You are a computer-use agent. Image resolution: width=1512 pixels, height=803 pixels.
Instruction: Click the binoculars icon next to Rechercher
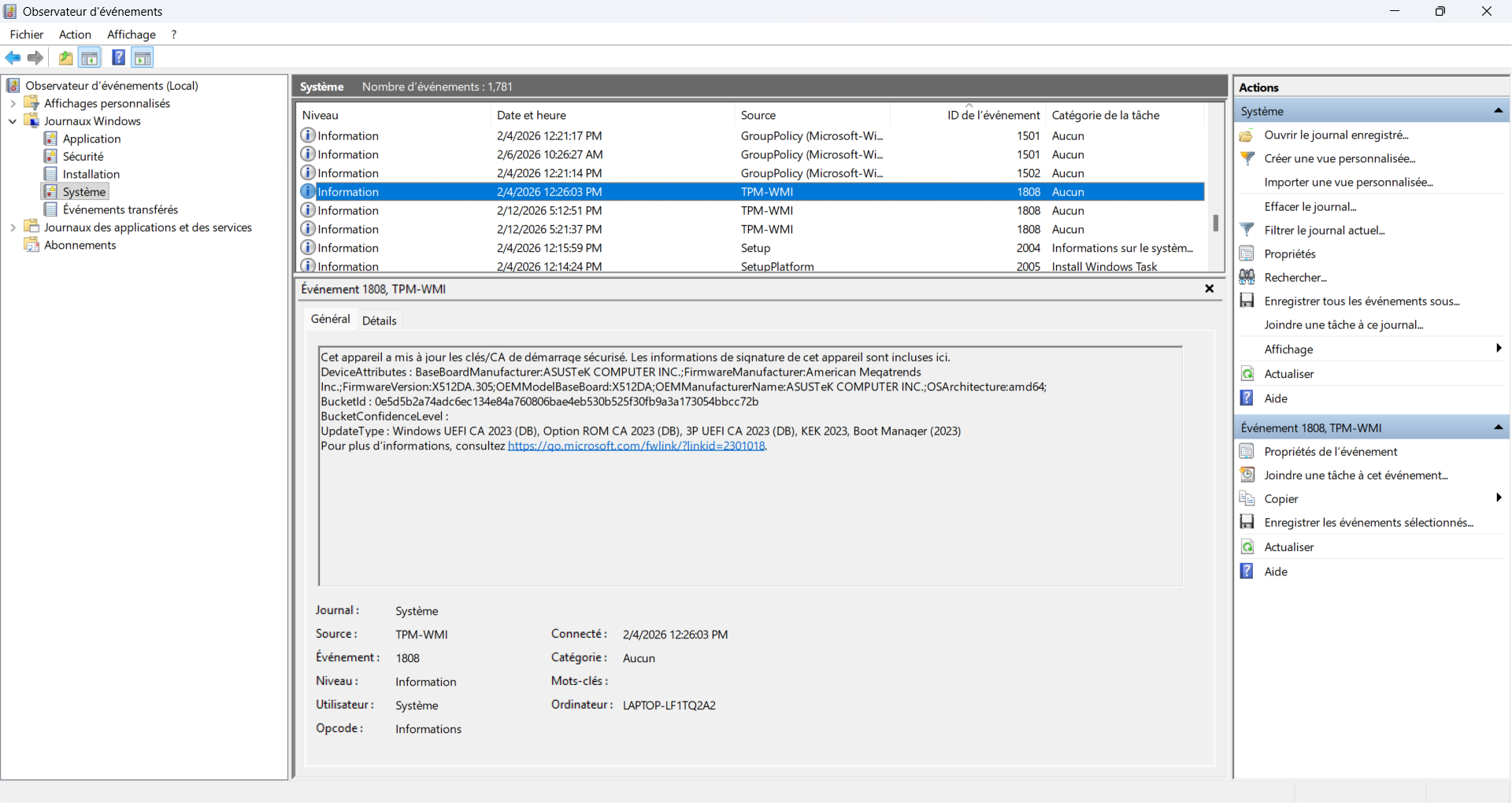tap(1247, 277)
